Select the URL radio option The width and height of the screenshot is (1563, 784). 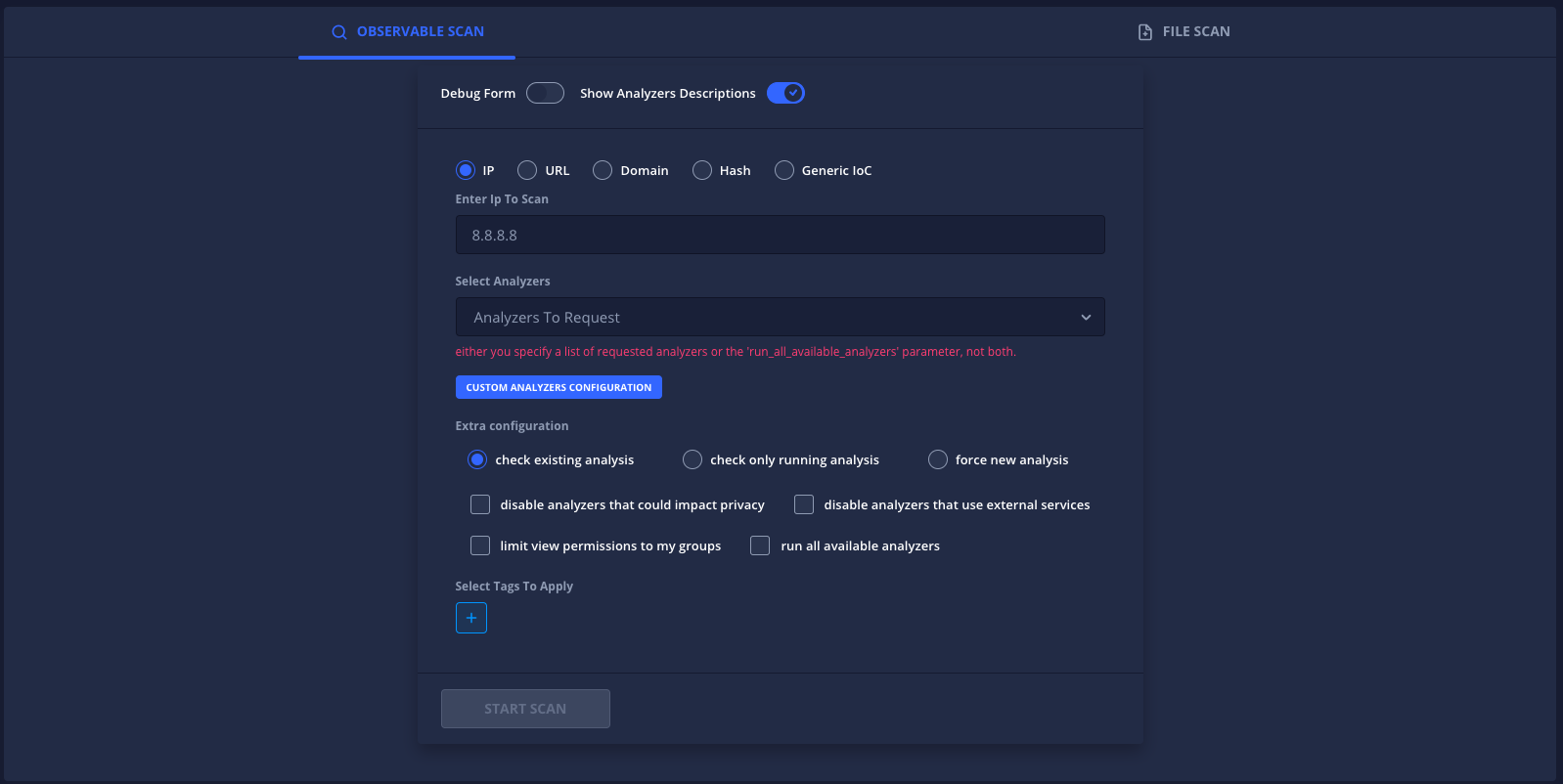(527, 170)
